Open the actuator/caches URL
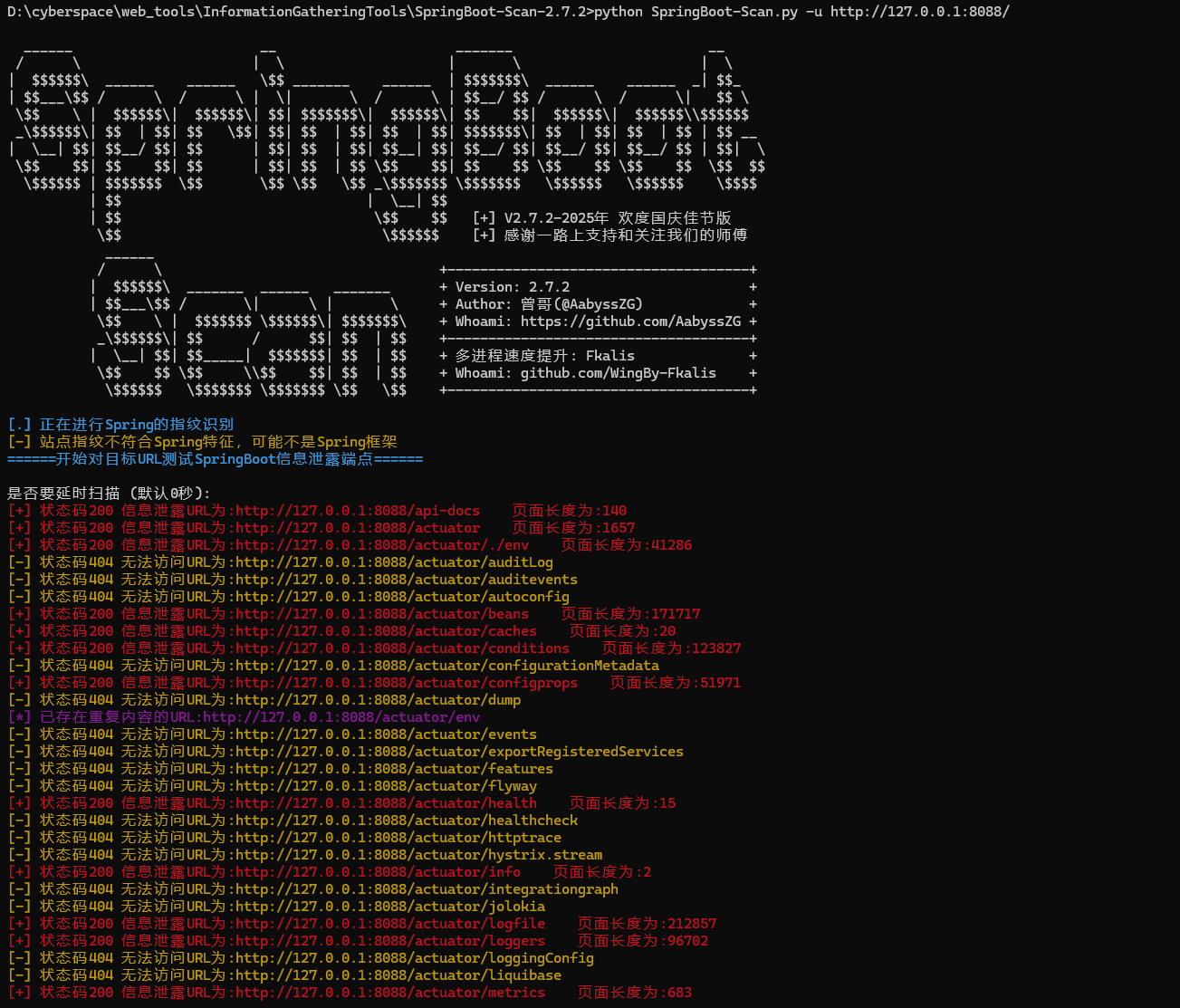 click(386, 631)
